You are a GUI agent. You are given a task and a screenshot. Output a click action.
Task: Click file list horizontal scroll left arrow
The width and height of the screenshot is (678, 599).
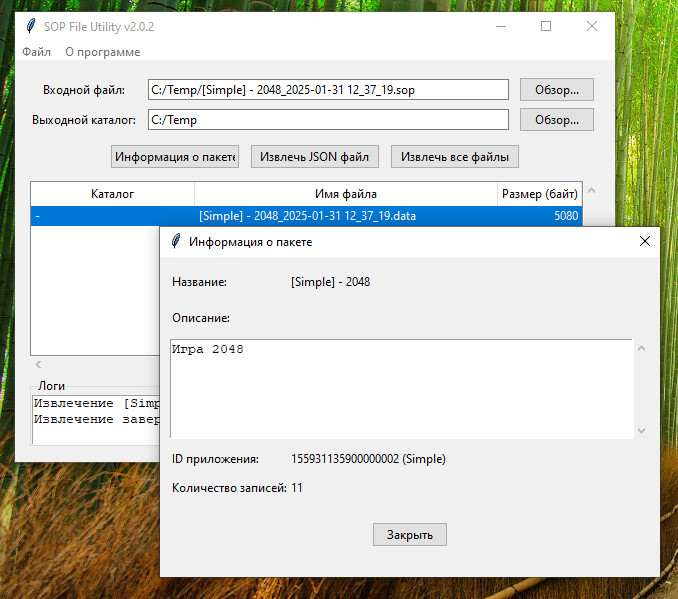(38, 365)
